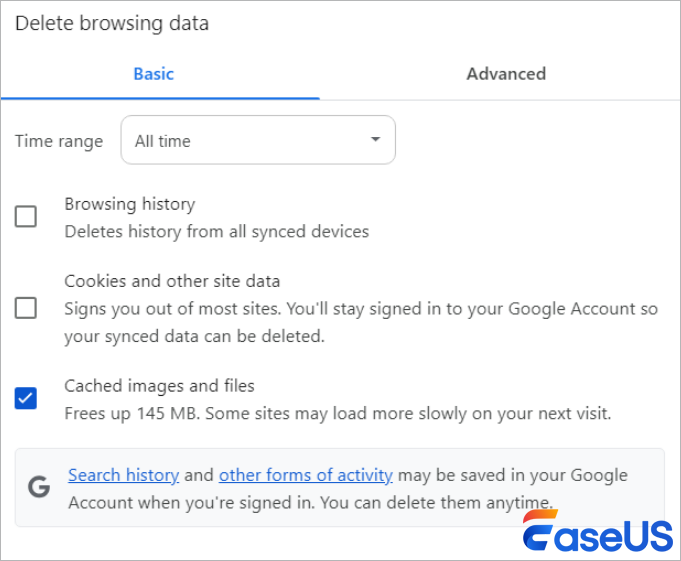The width and height of the screenshot is (681, 561).
Task: Click the EaseUS logo watermark
Action: pyautogui.click(x=598, y=531)
